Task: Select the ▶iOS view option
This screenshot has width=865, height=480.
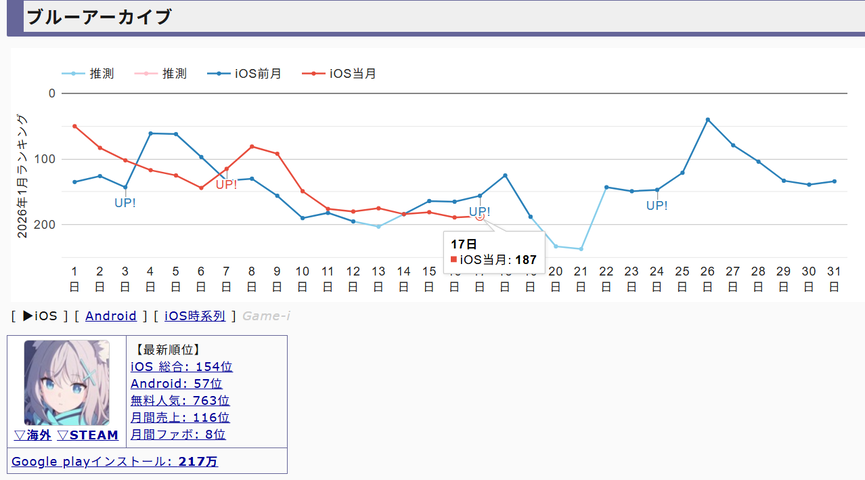Action: tap(40, 316)
